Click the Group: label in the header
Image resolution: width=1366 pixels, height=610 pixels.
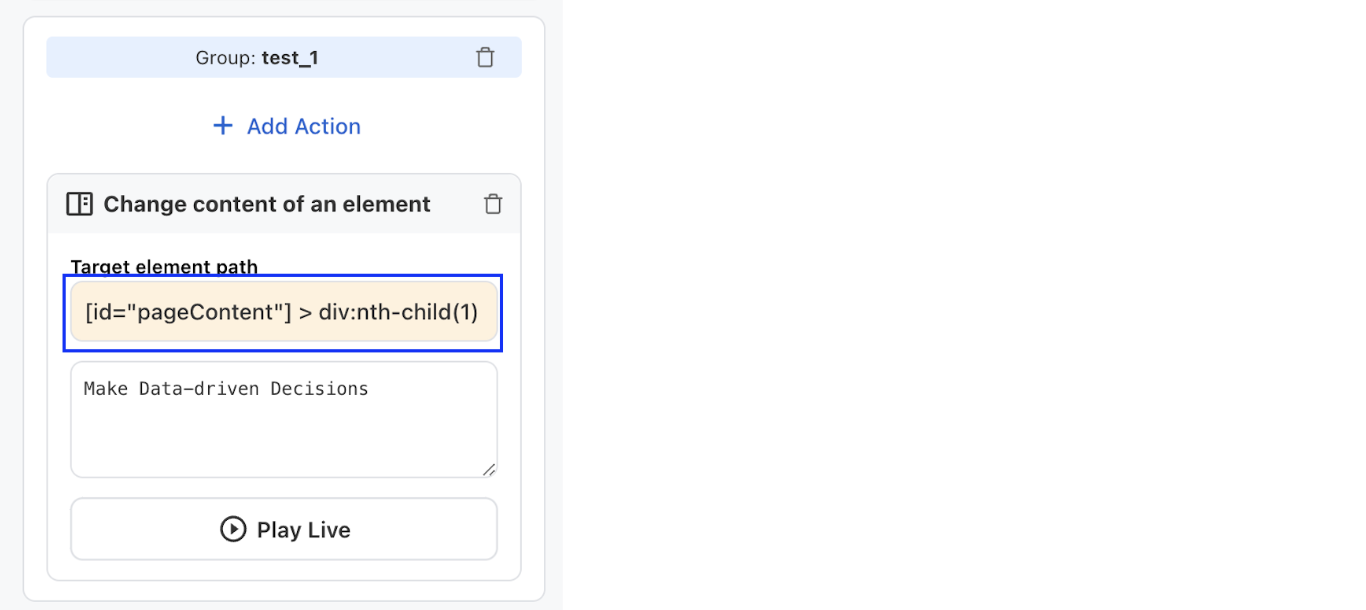pyautogui.click(x=226, y=58)
